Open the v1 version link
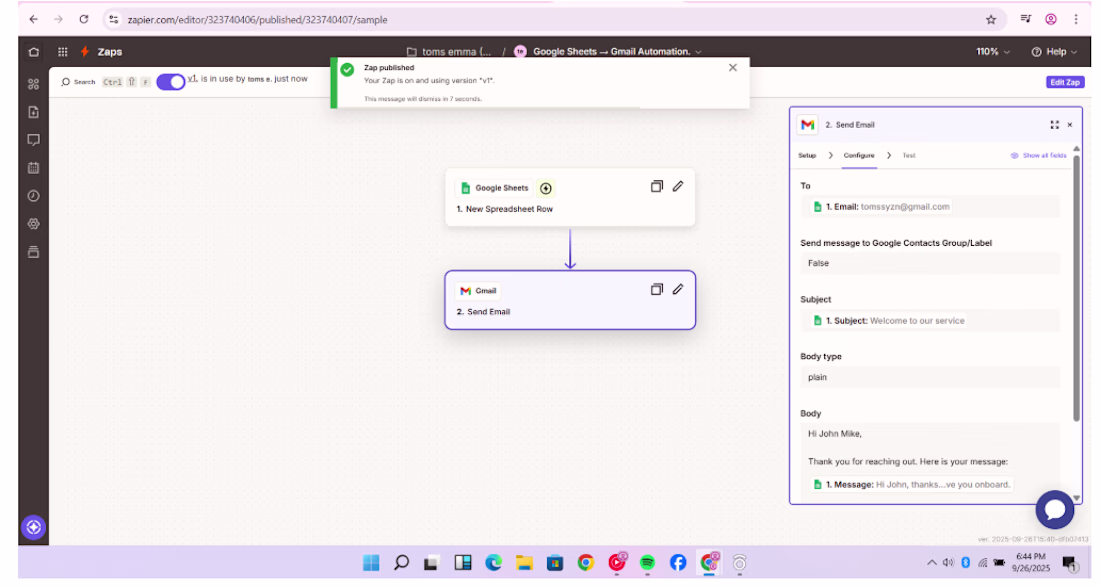This screenshot has width=1100, height=587. click(x=192, y=79)
